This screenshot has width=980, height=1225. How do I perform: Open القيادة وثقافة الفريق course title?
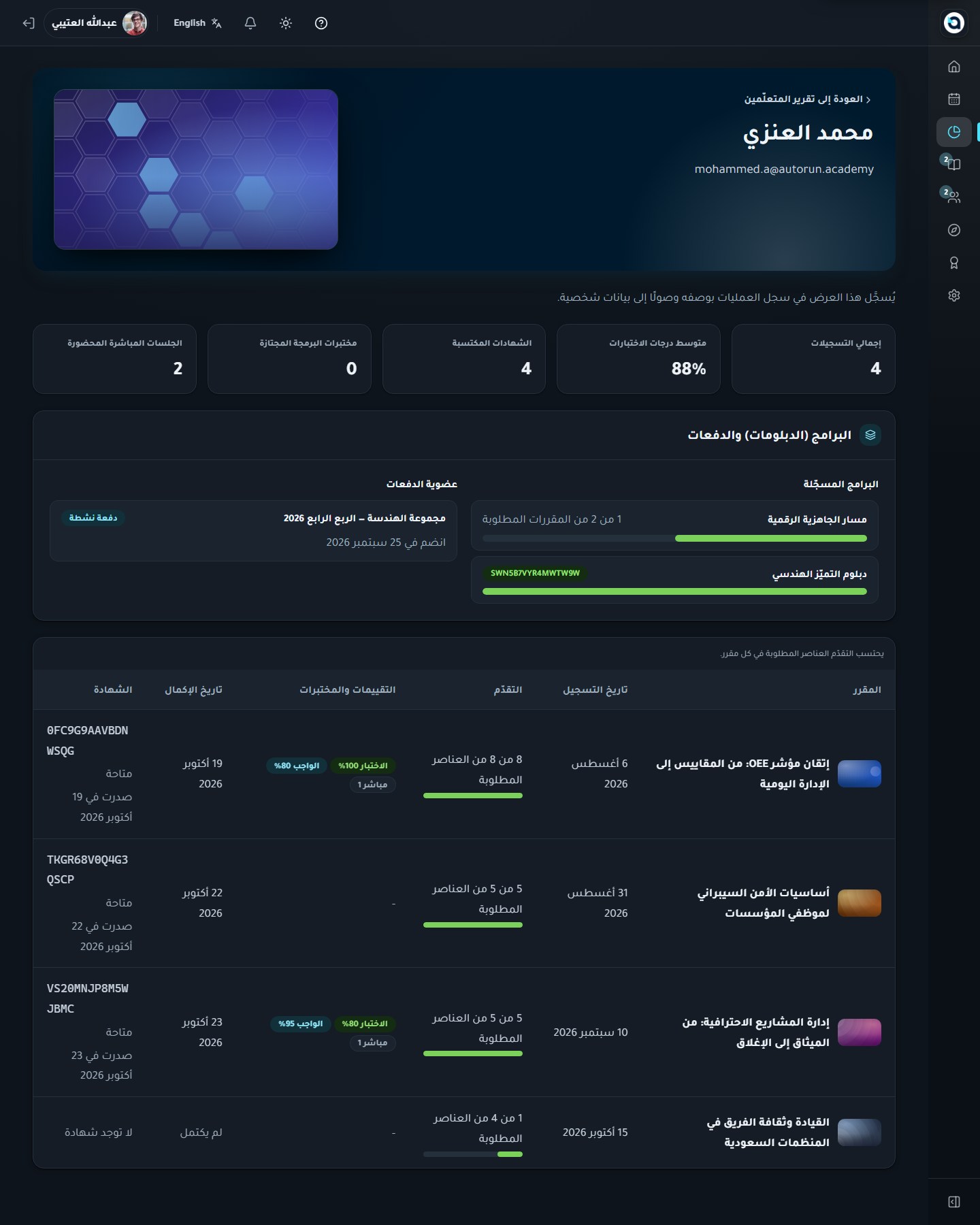pyautogui.click(x=768, y=1132)
